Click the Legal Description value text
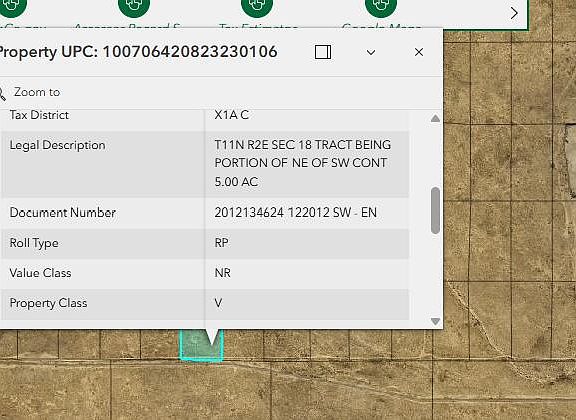 303,163
